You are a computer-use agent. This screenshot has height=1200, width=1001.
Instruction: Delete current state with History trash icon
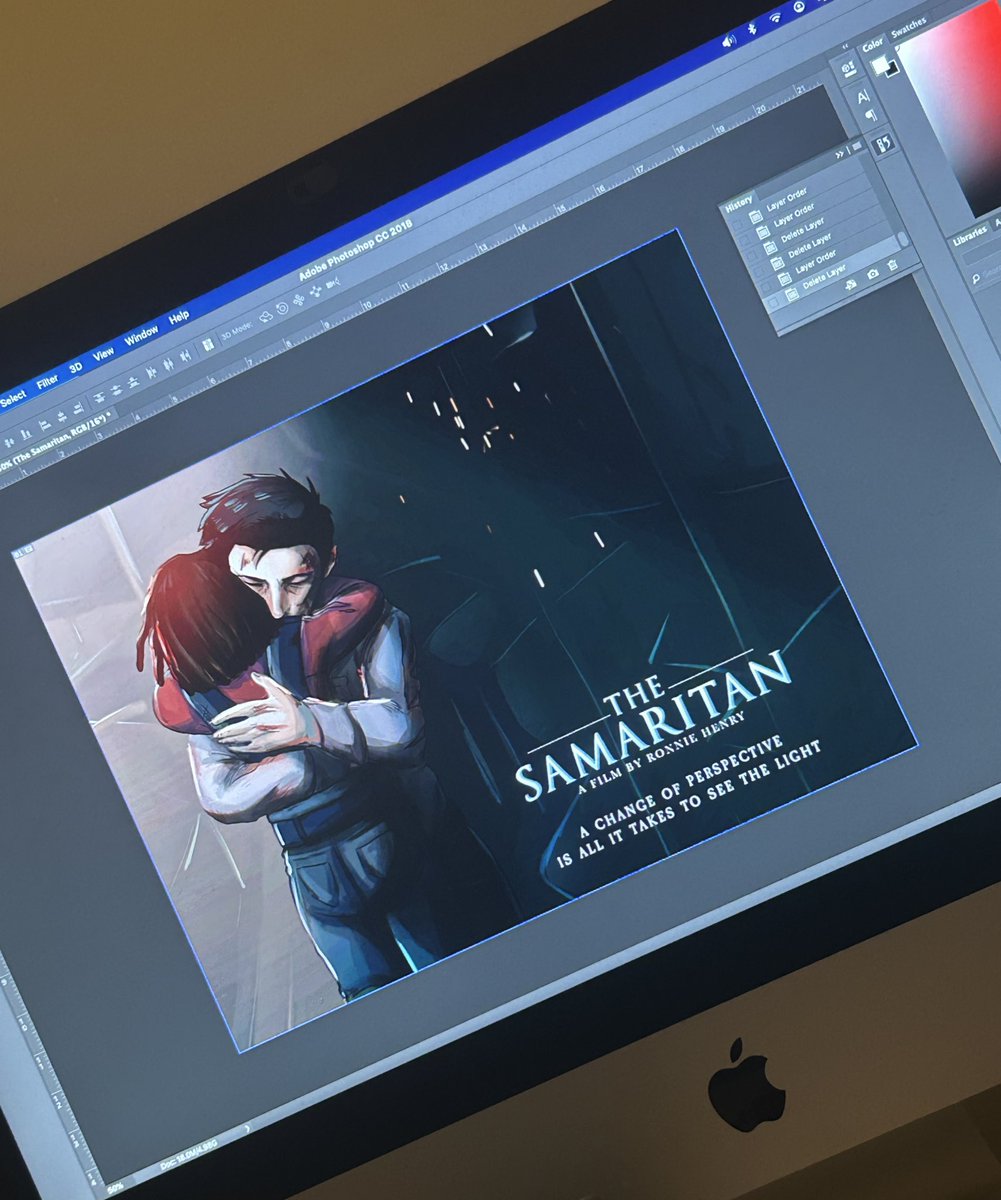[x=892, y=265]
